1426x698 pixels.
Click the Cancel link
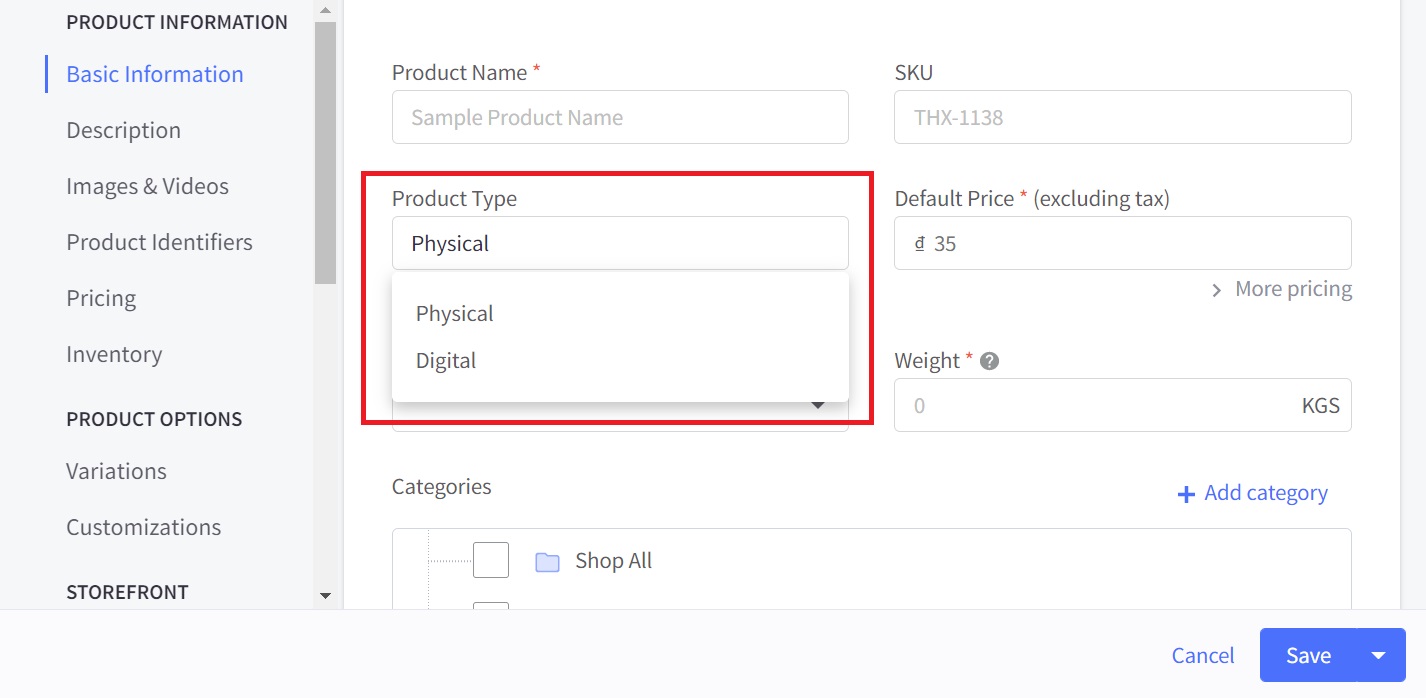coord(1203,655)
